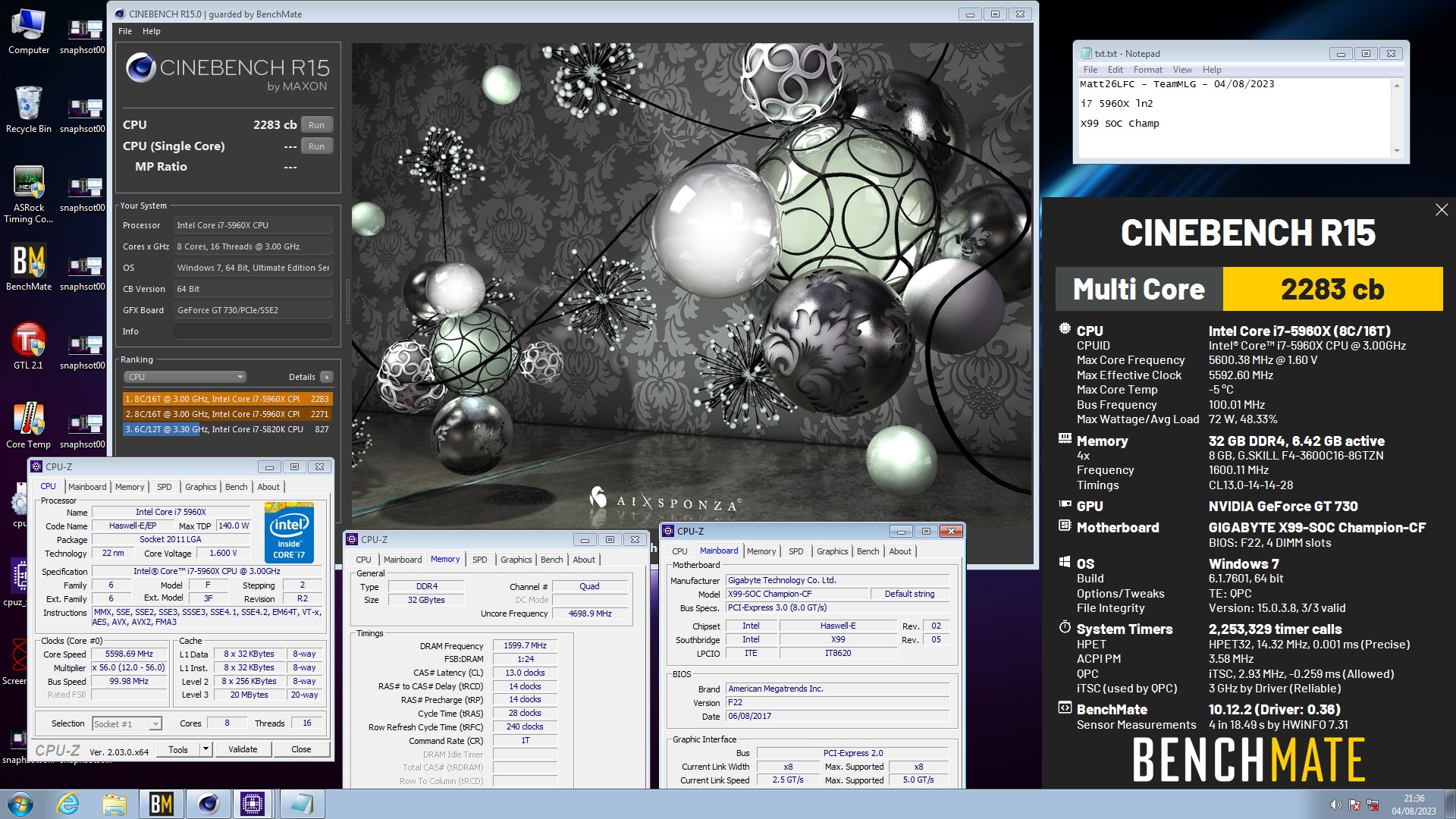The height and width of the screenshot is (819, 1456).
Task: Click X99-SOC Champion-CF model field
Action: 796,594
